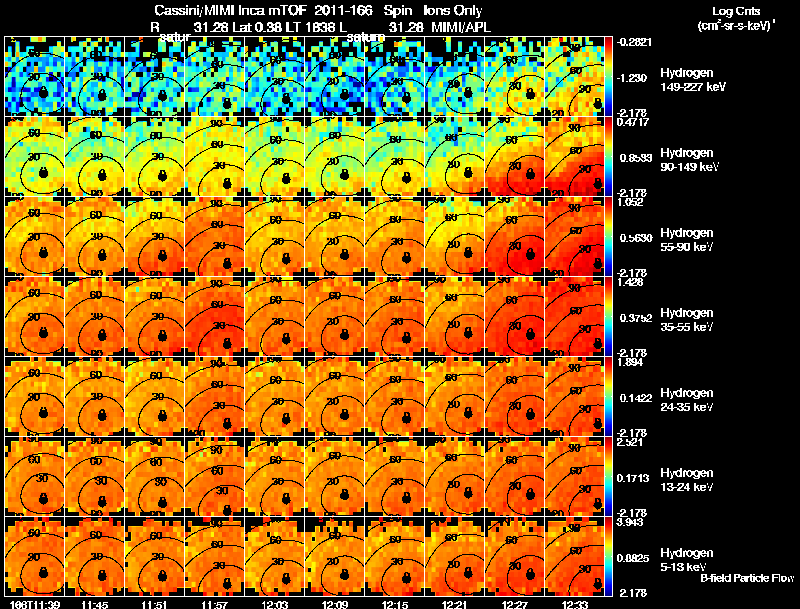Click the "Hydrogen 13-24 keV" row label
Image resolution: width=800 pixels, height=609 pixels.
(x=687, y=480)
